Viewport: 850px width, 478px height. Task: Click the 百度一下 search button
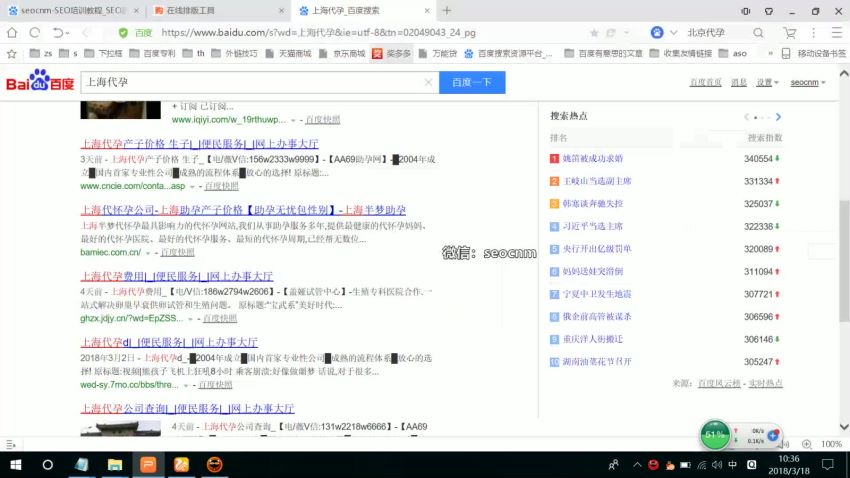click(472, 82)
